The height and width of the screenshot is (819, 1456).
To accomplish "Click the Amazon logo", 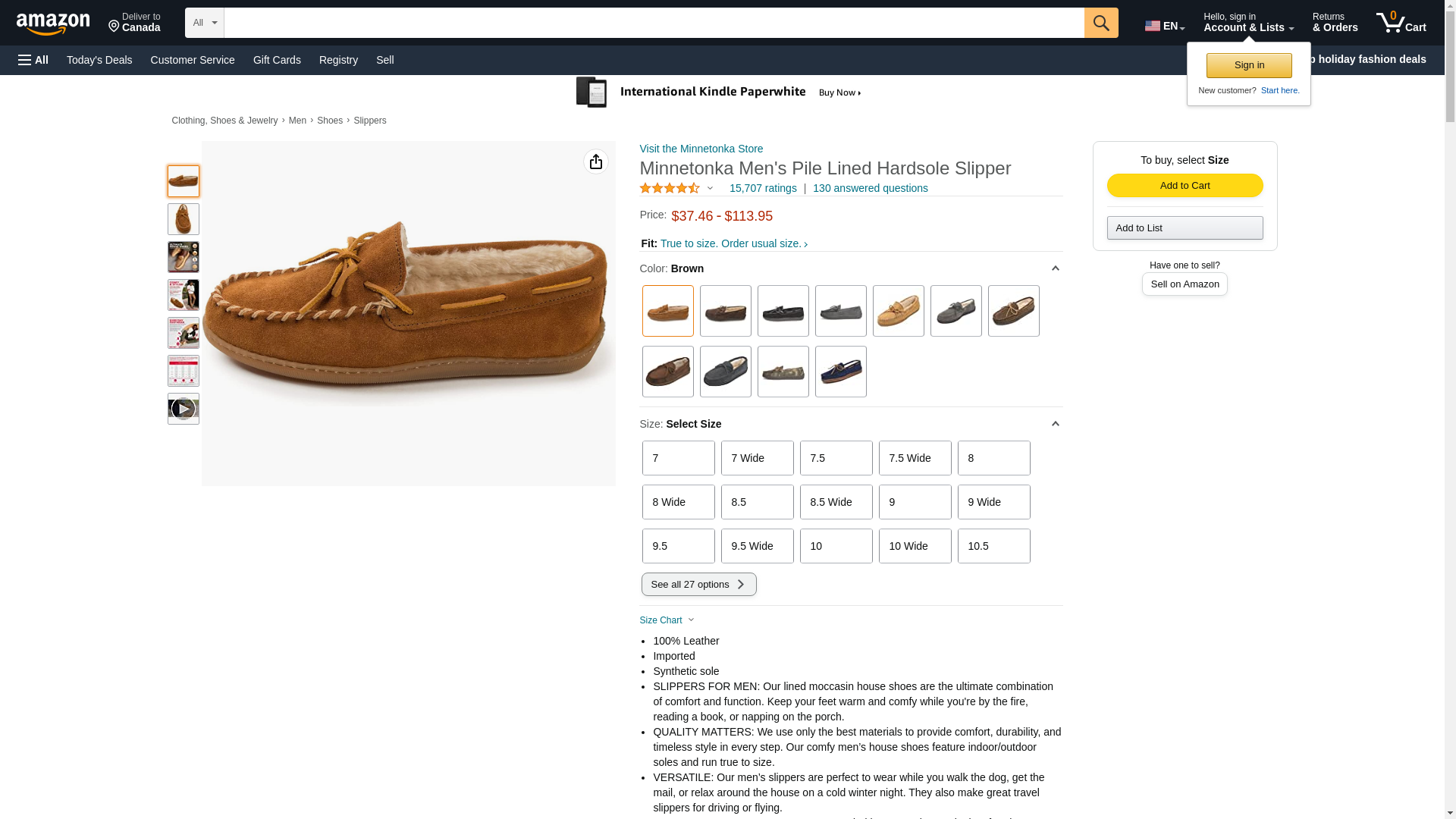I will [53, 24].
